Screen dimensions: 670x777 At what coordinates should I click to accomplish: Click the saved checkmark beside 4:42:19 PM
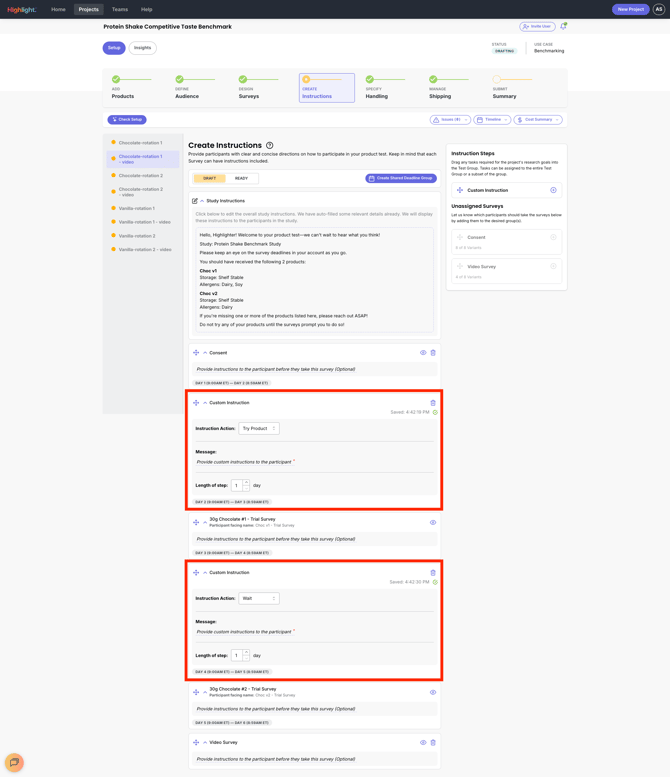point(435,412)
